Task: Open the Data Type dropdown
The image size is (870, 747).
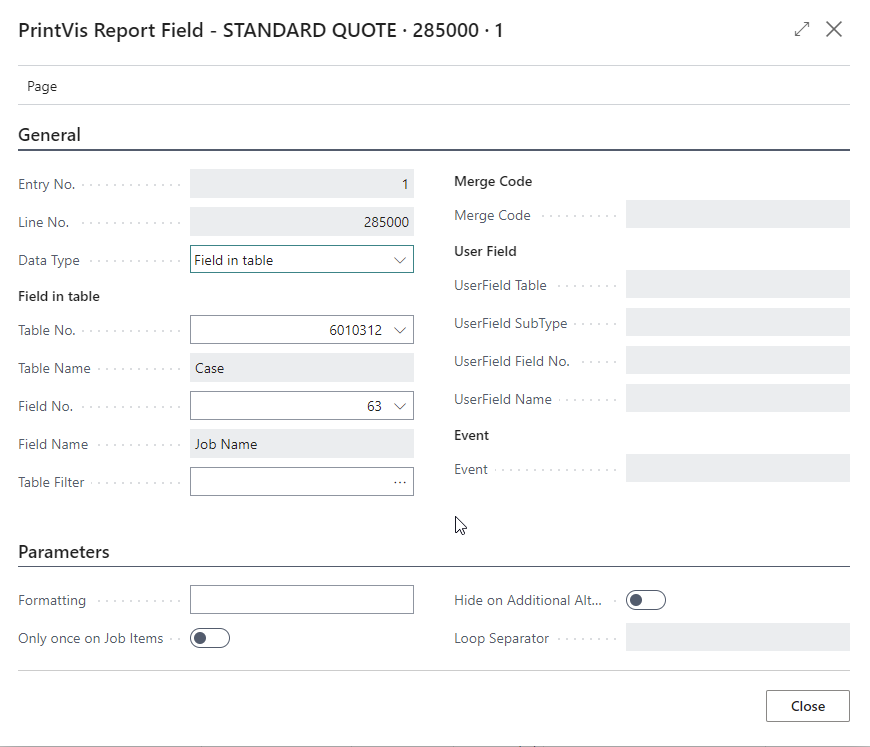Action: [301, 260]
